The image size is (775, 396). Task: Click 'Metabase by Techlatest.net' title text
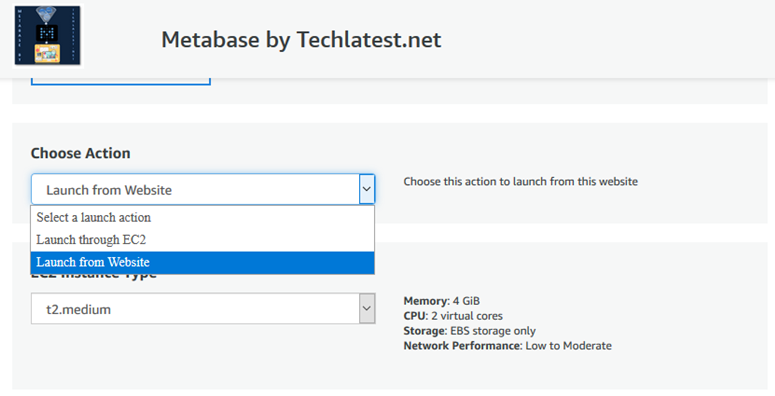[x=301, y=40]
